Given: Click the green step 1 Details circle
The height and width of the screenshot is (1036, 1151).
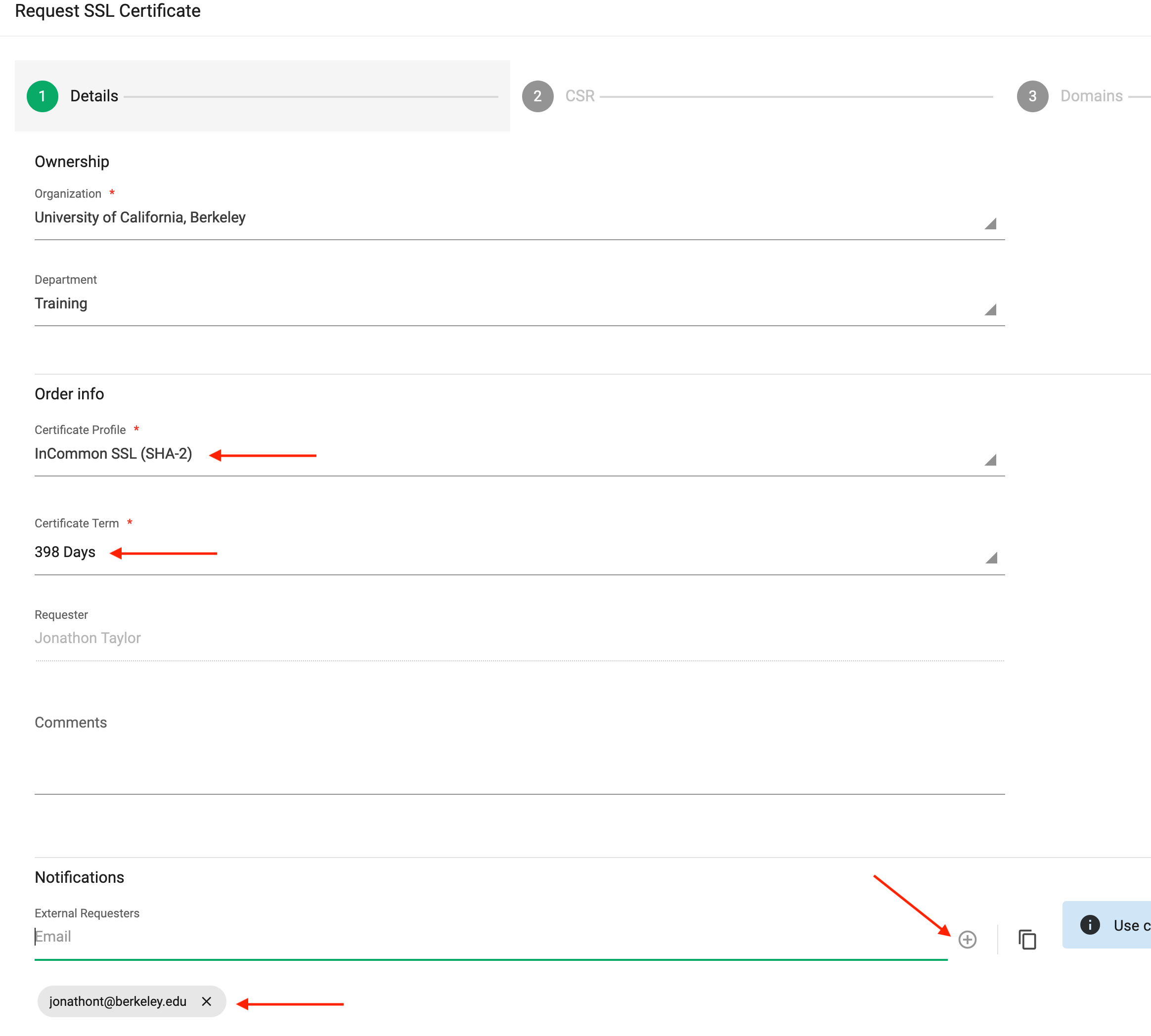Looking at the screenshot, I should pyautogui.click(x=42, y=95).
